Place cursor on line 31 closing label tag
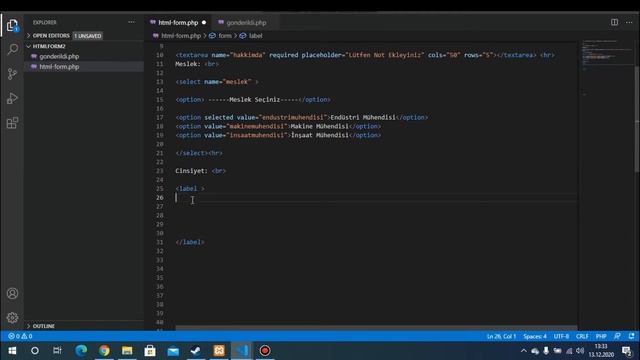This screenshot has height=360, width=640. [x=190, y=242]
